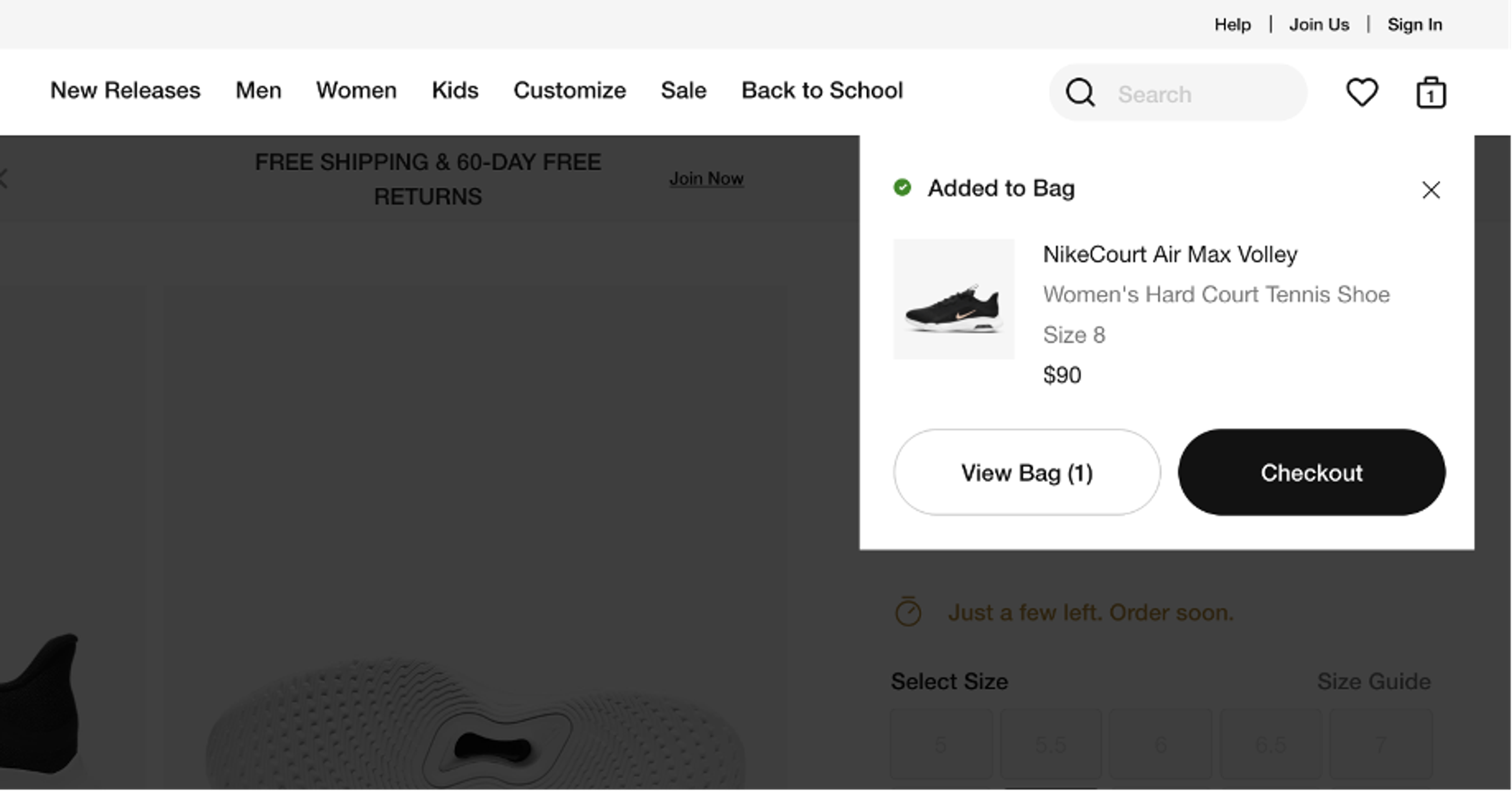The height and width of the screenshot is (791, 1512).
Task: Select size 6.5
Action: 1271,745
